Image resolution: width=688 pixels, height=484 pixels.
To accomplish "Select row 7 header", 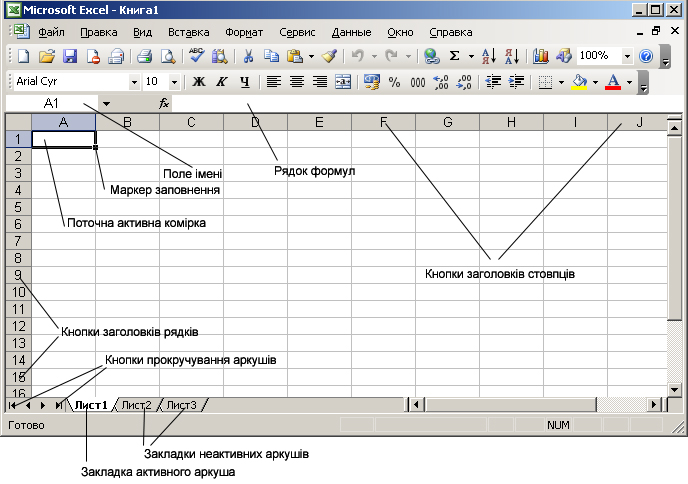I will click(18, 241).
